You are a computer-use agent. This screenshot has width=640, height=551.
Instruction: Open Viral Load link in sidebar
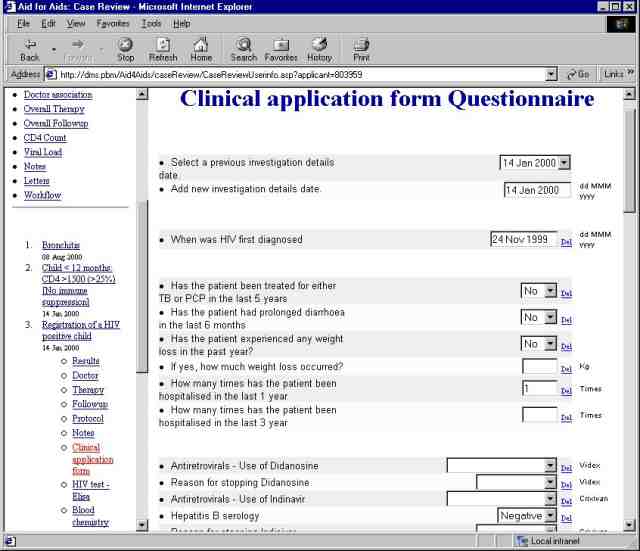tap(42, 152)
